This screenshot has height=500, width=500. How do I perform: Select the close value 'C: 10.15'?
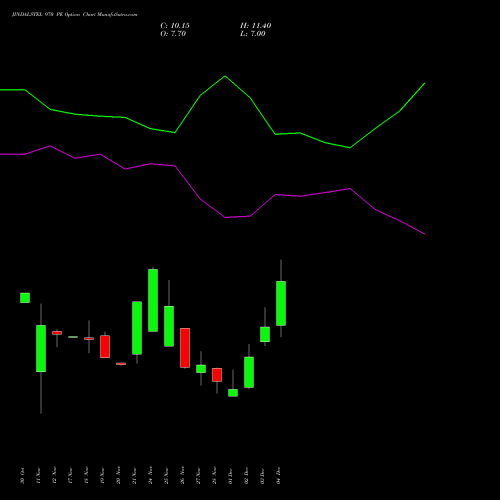(175, 26)
